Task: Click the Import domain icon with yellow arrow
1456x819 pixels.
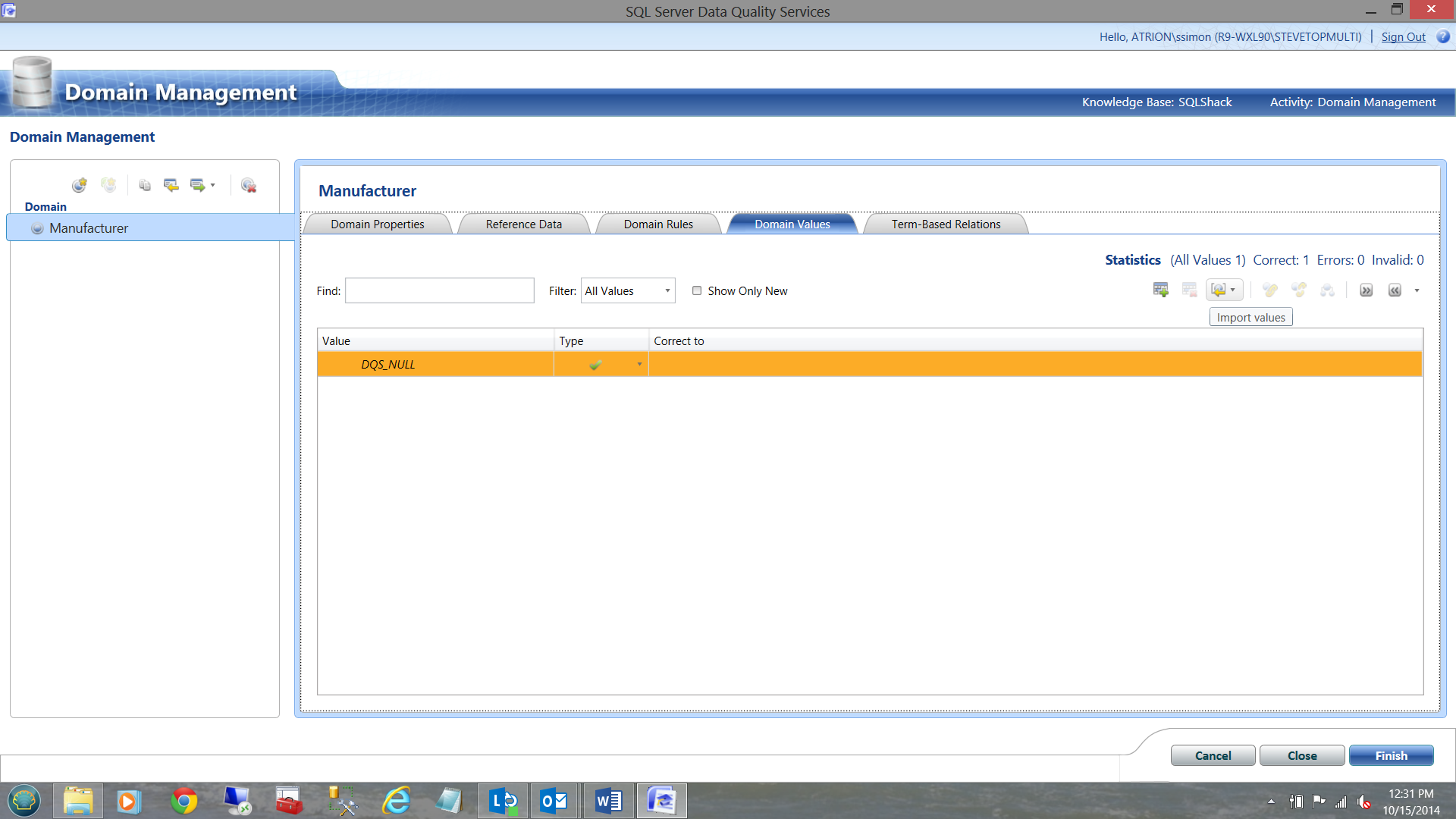Action: coord(171,185)
